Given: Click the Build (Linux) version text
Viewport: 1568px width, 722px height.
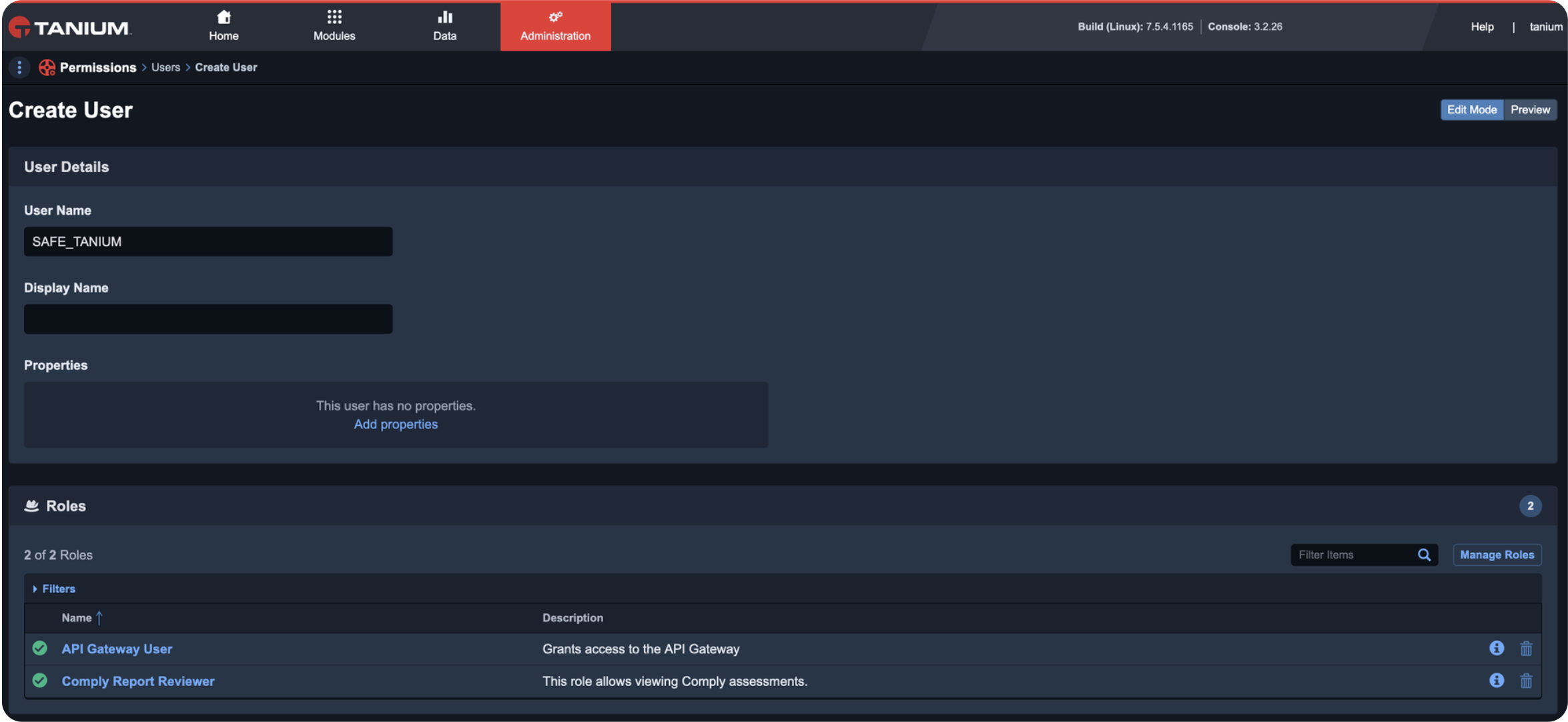Looking at the screenshot, I should [x=1135, y=27].
